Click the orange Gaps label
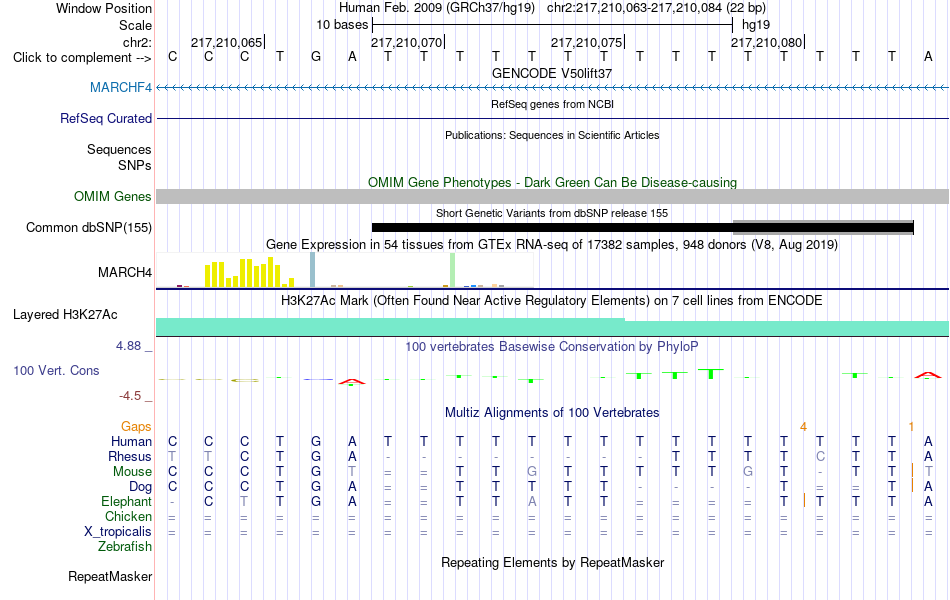Viewport: 950px width, 600px height. (x=136, y=427)
